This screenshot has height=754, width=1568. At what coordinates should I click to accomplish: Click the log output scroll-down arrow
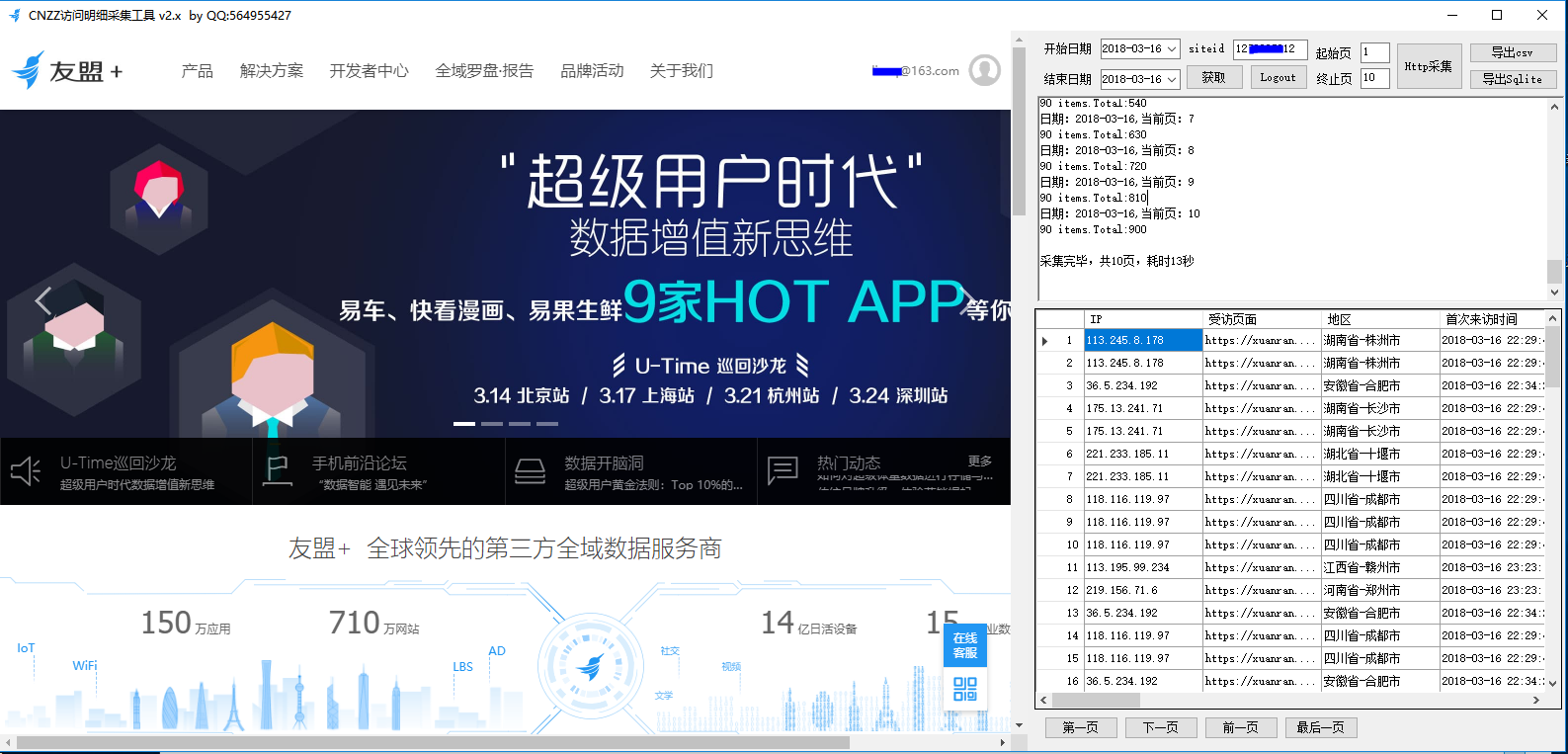[x=1554, y=293]
